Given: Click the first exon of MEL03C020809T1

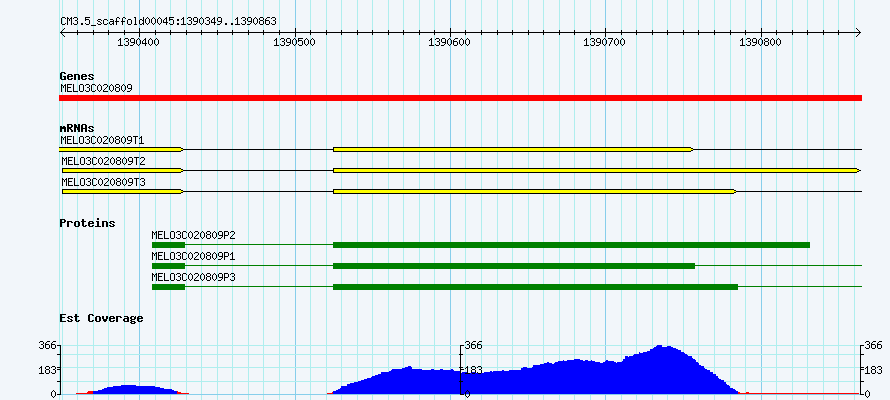Looking at the screenshot, I should coord(121,149).
